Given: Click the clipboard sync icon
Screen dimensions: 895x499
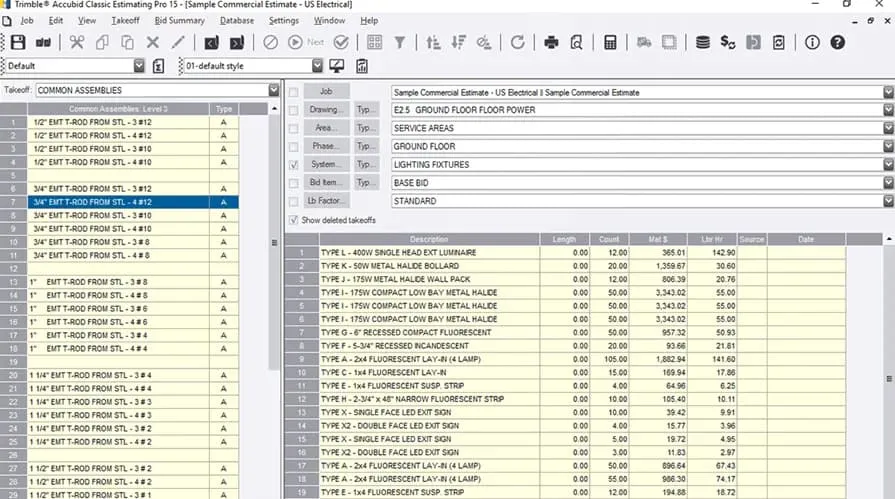Looking at the screenshot, I should click(x=779, y=42).
